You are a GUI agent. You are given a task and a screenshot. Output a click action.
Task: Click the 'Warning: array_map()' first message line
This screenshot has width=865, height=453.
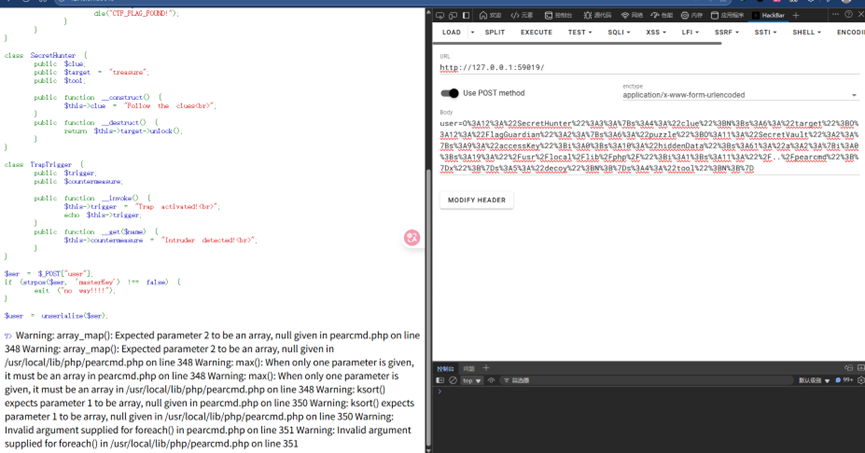pyautogui.click(x=212, y=335)
